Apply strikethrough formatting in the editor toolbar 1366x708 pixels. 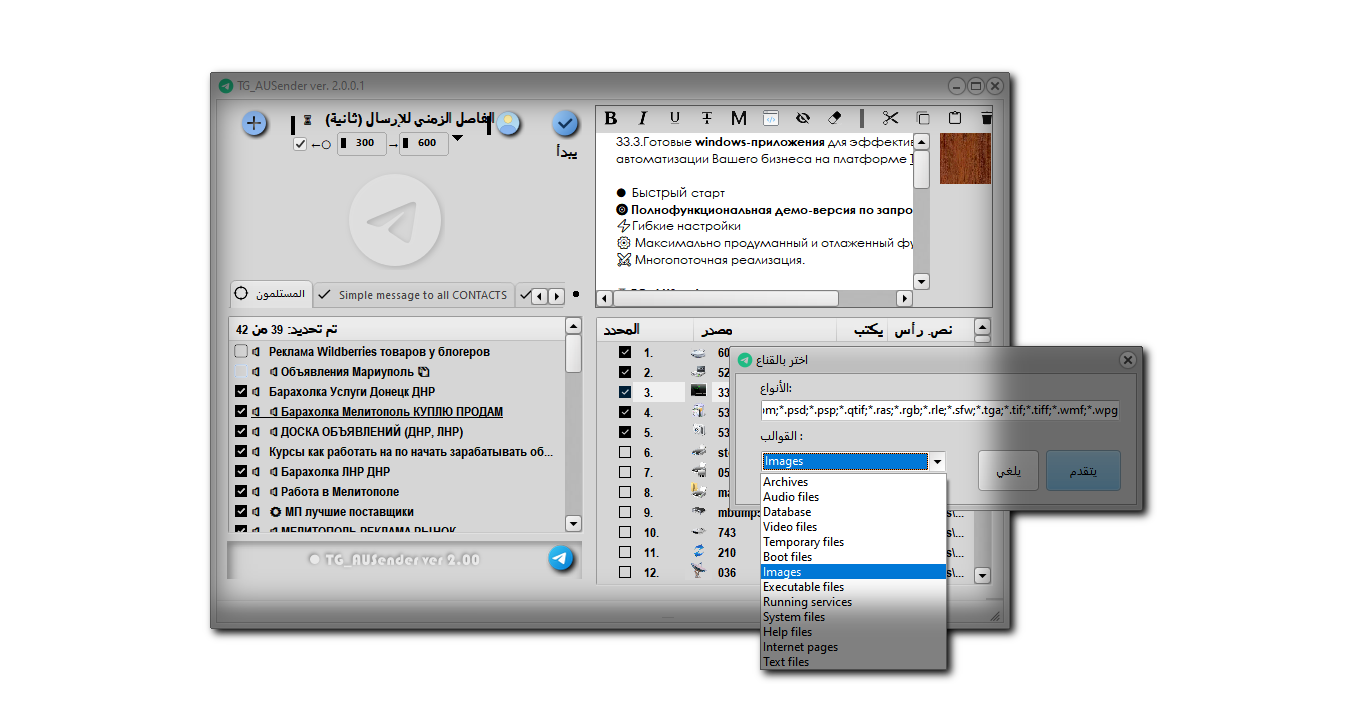click(x=707, y=118)
